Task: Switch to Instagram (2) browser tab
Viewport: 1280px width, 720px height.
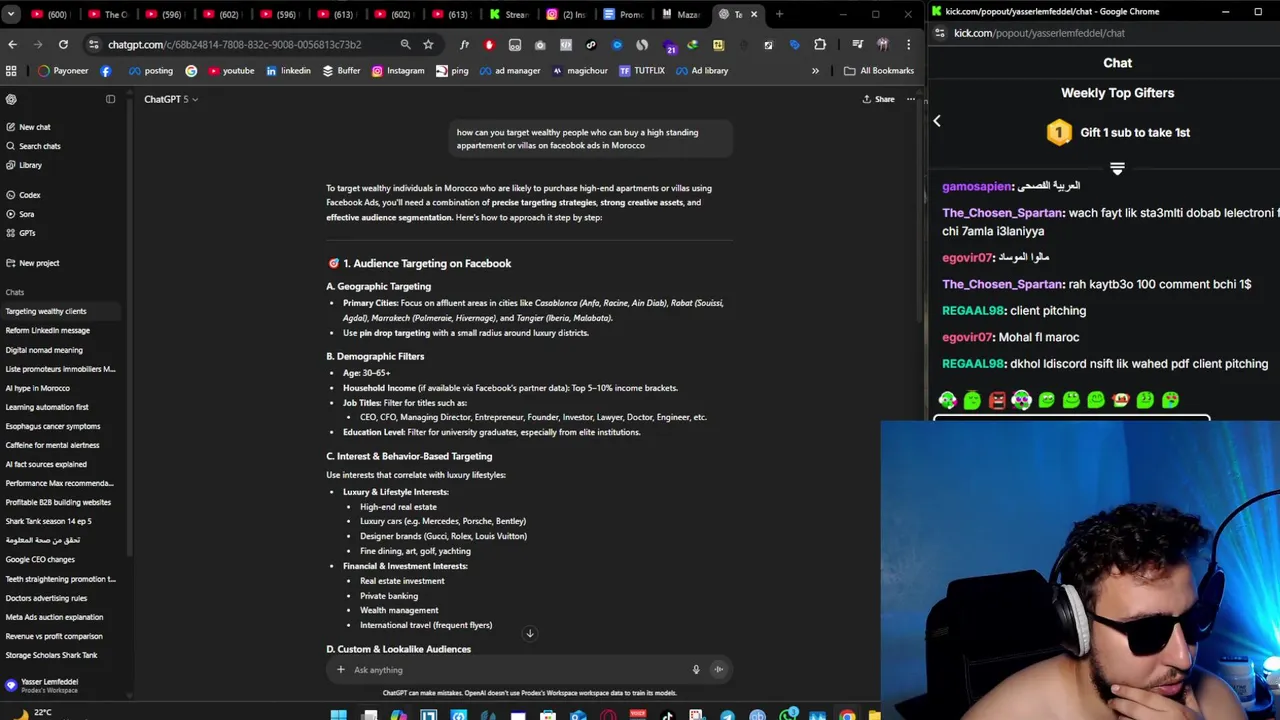Action: tap(567, 14)
